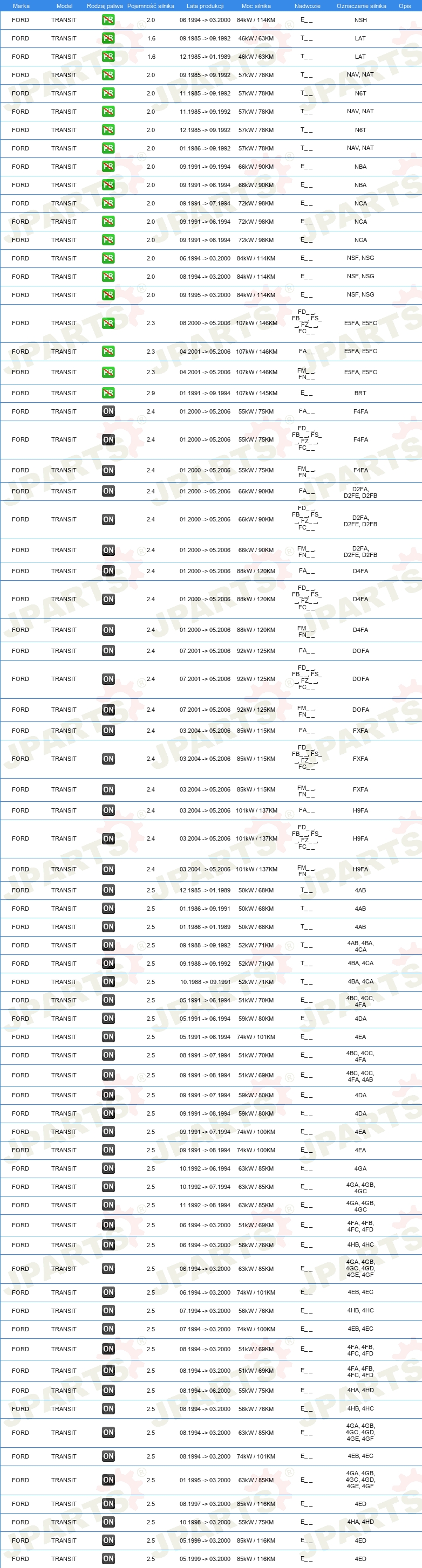Click the ON icon in the 4BC, 4CC, 4FA, 4AB row
This screenshot has height=1568, width=422.
(x=108, y=1075)
